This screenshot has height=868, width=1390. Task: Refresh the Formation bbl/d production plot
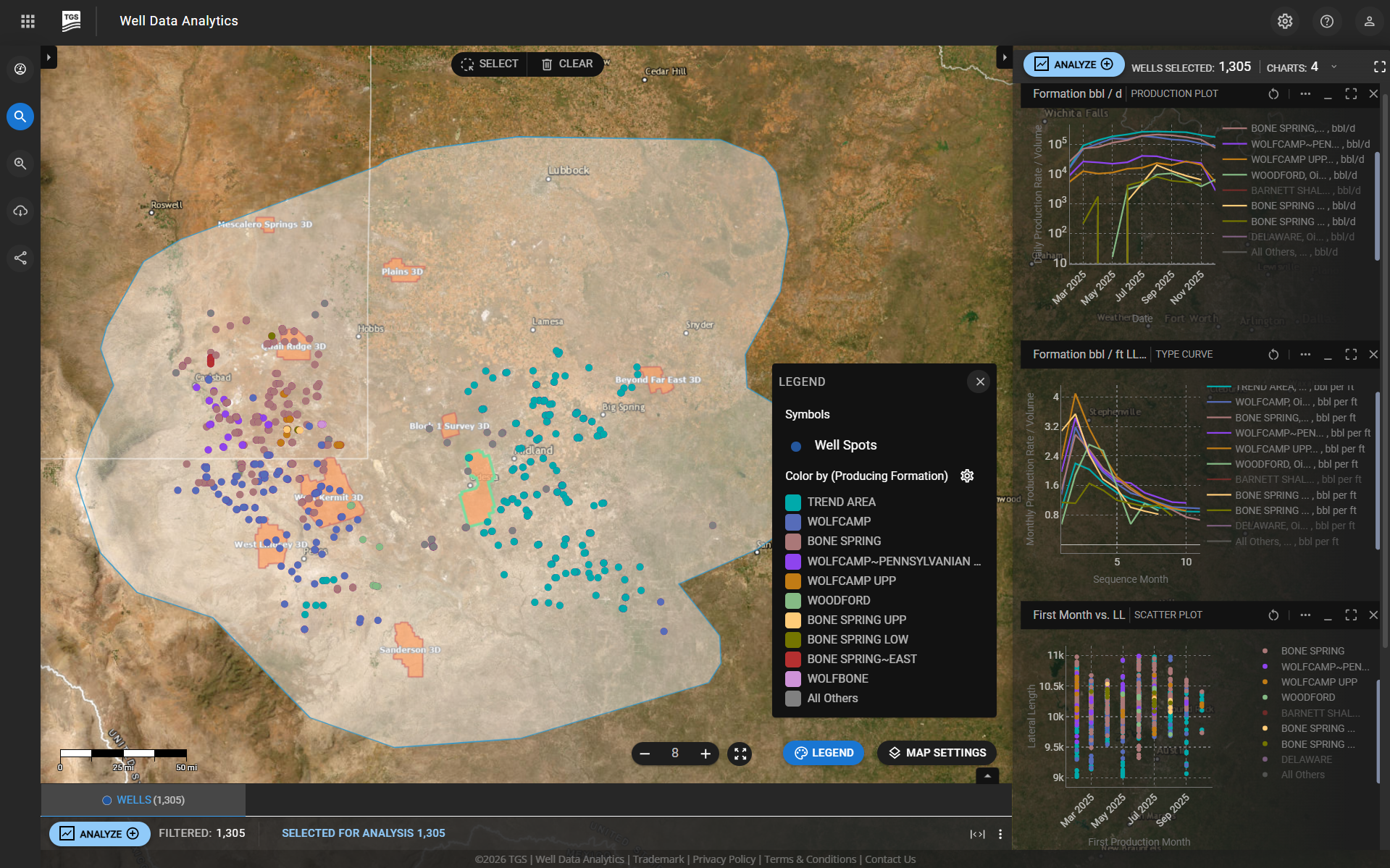coord(1273,94)
